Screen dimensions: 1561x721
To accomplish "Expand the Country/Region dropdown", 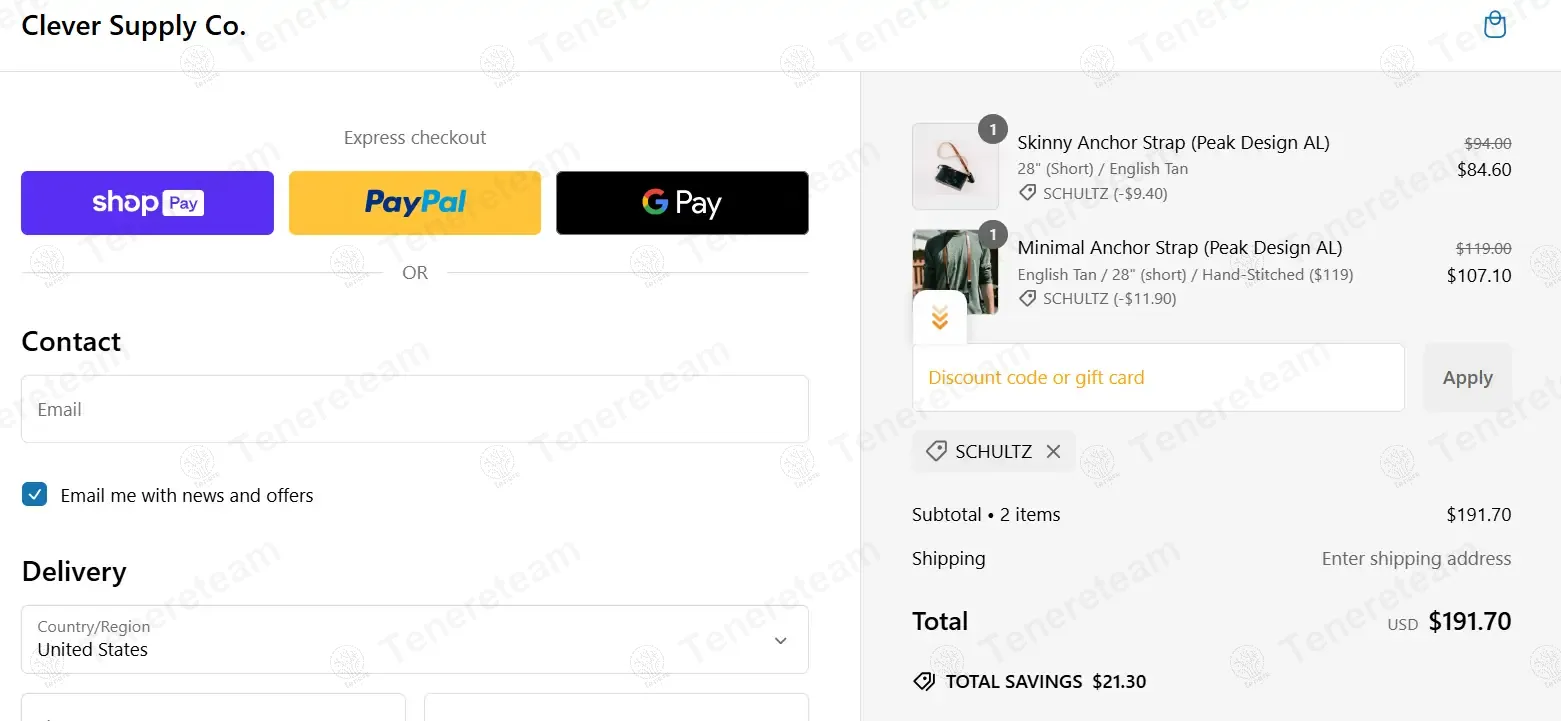I will 415,639.
